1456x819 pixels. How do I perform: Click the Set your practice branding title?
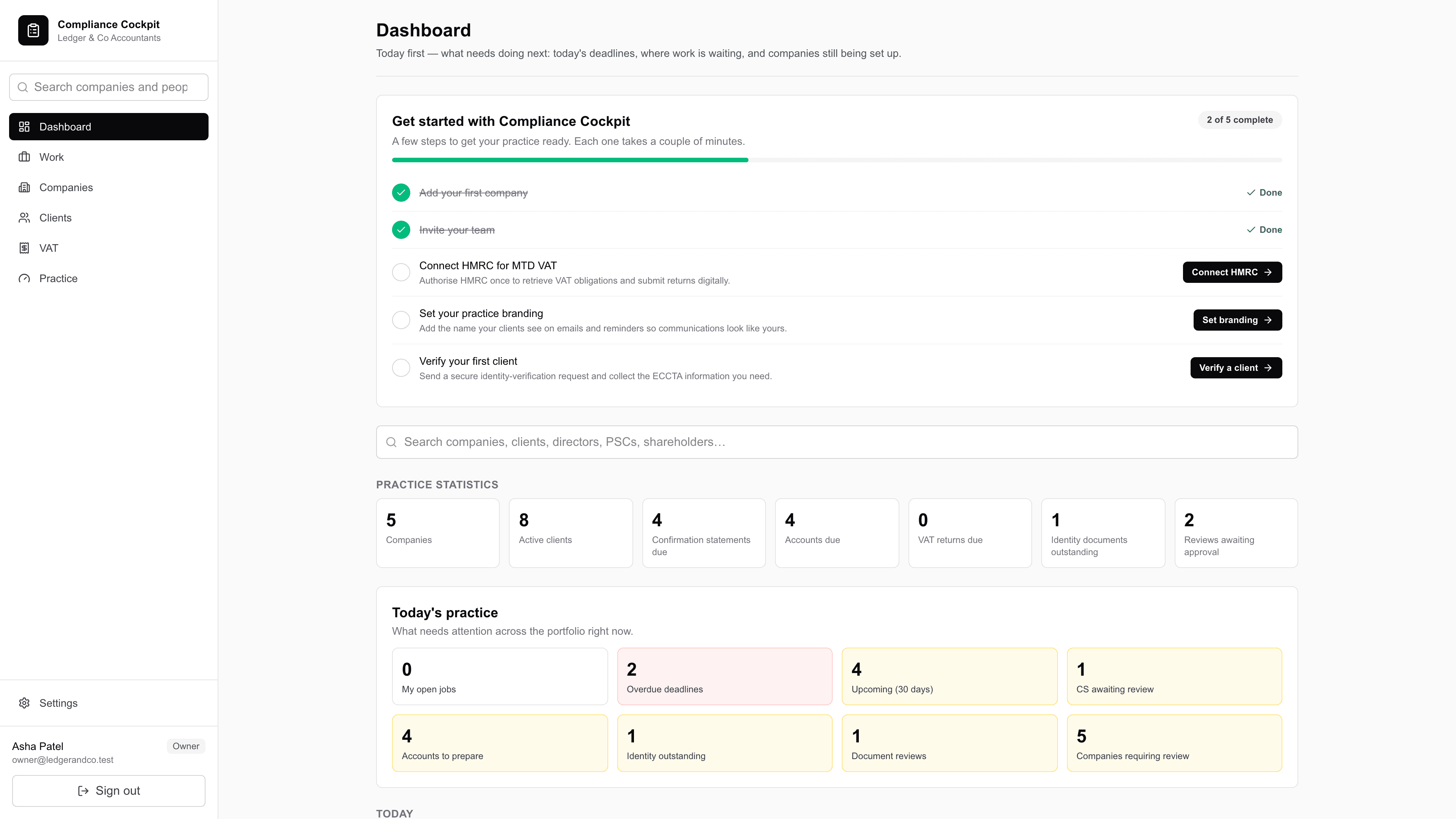(481, 313)
